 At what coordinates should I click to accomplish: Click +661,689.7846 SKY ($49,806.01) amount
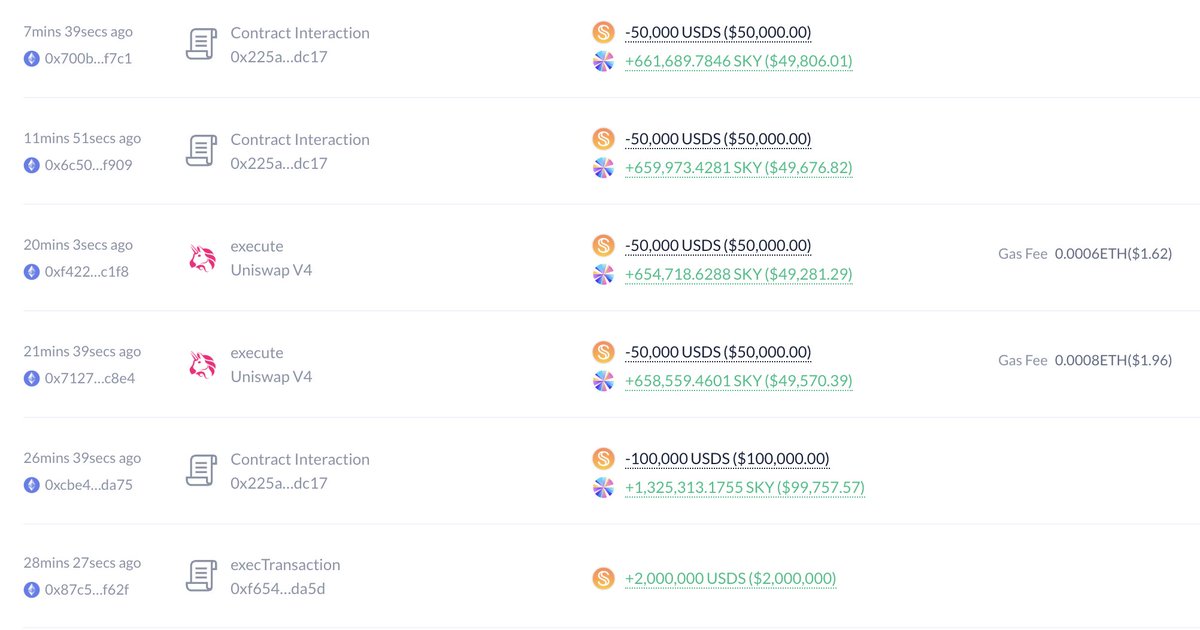click(739, 62)
